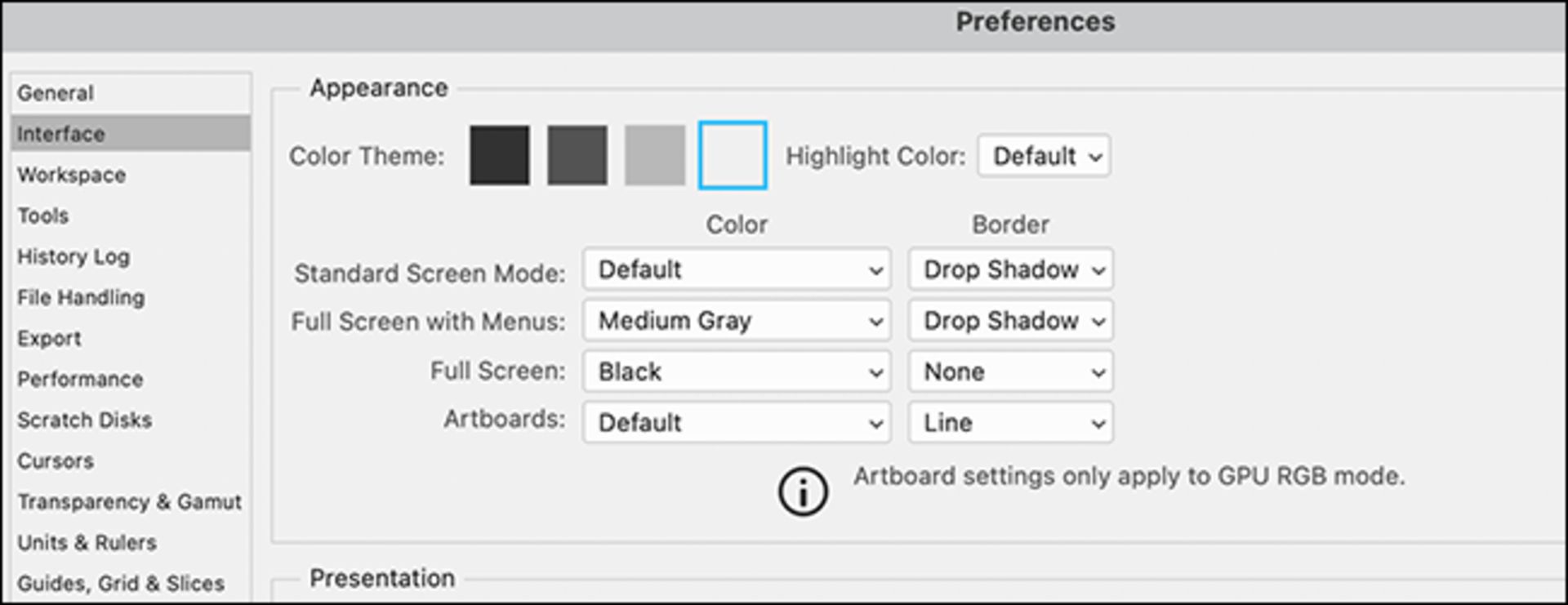Go to Tools preferences
Image resolution: width=1568 pixels, height=605 pixels.
click(43, 216)
